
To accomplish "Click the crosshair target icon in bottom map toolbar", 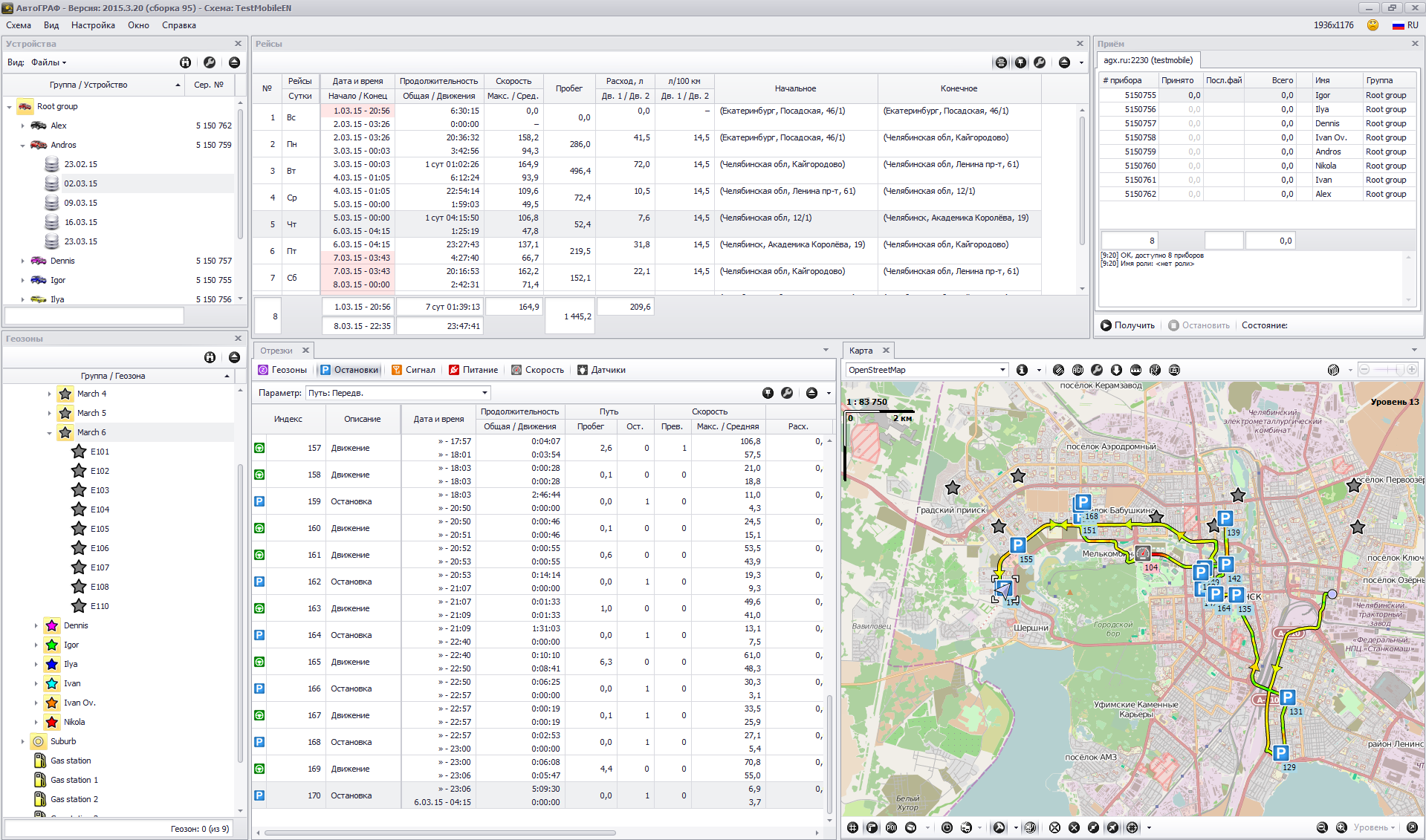I will click(1132, 827).
